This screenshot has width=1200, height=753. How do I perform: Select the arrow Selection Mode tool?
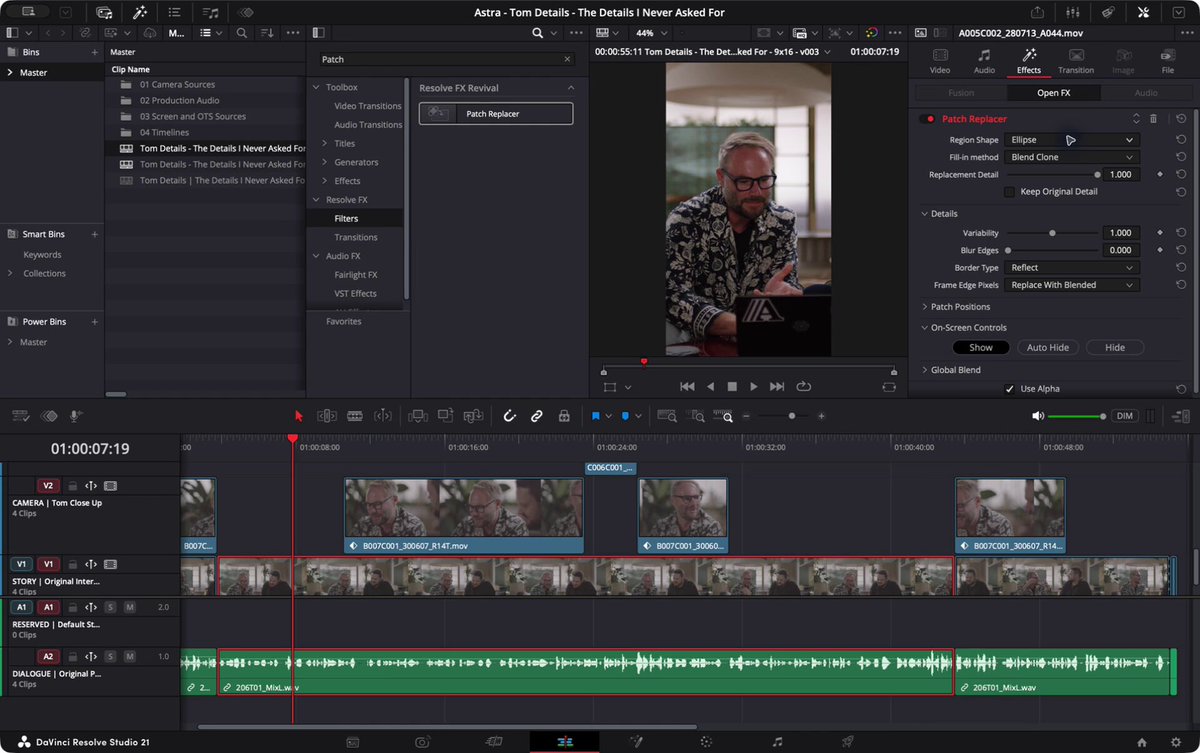298,416
